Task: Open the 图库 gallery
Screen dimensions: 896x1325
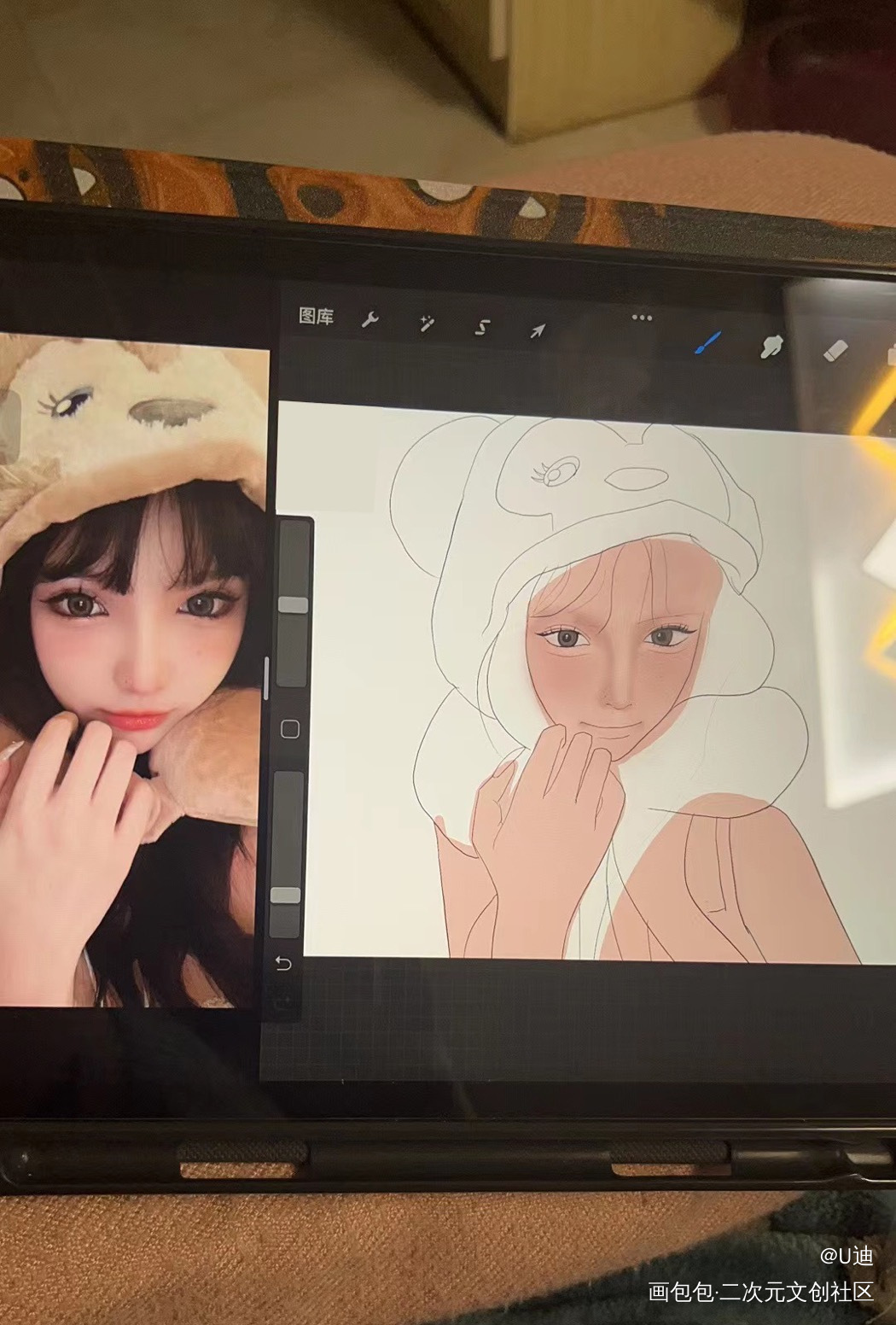Action: tap(316, 317)
